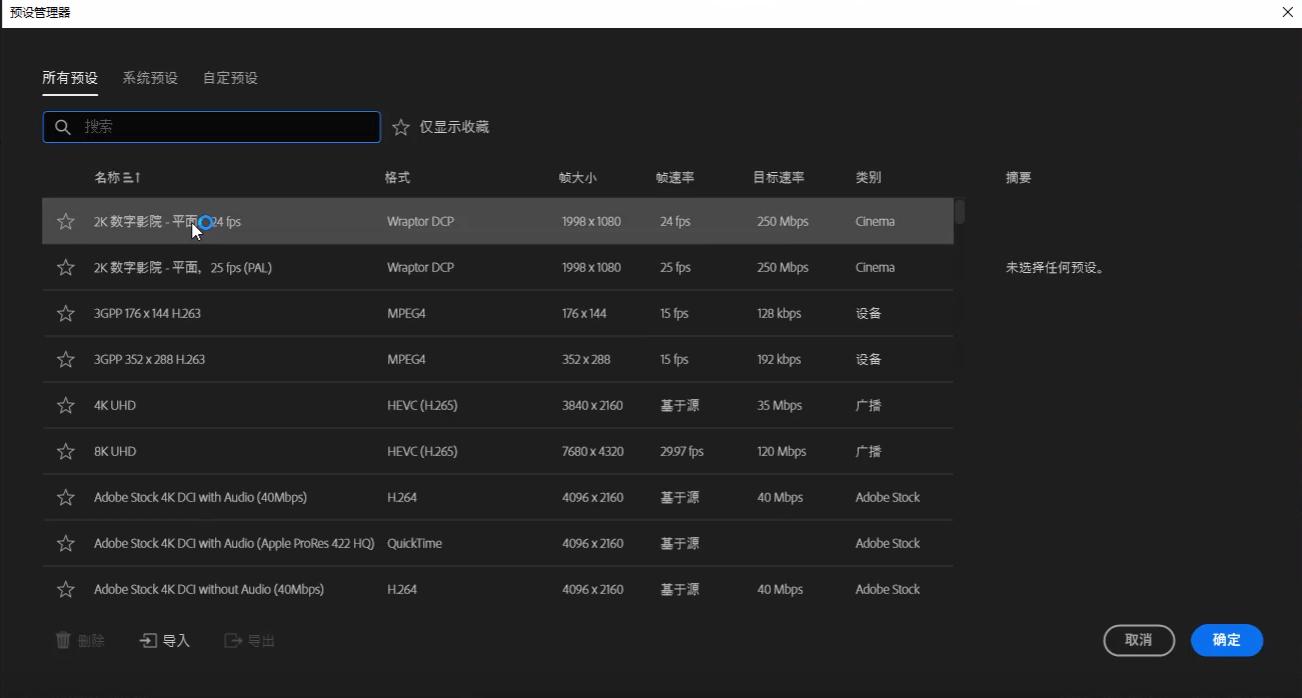Click the star icon beside 仅显示收藏
This screenshot has height=698, width=1302.
click(x=400, y=127)
